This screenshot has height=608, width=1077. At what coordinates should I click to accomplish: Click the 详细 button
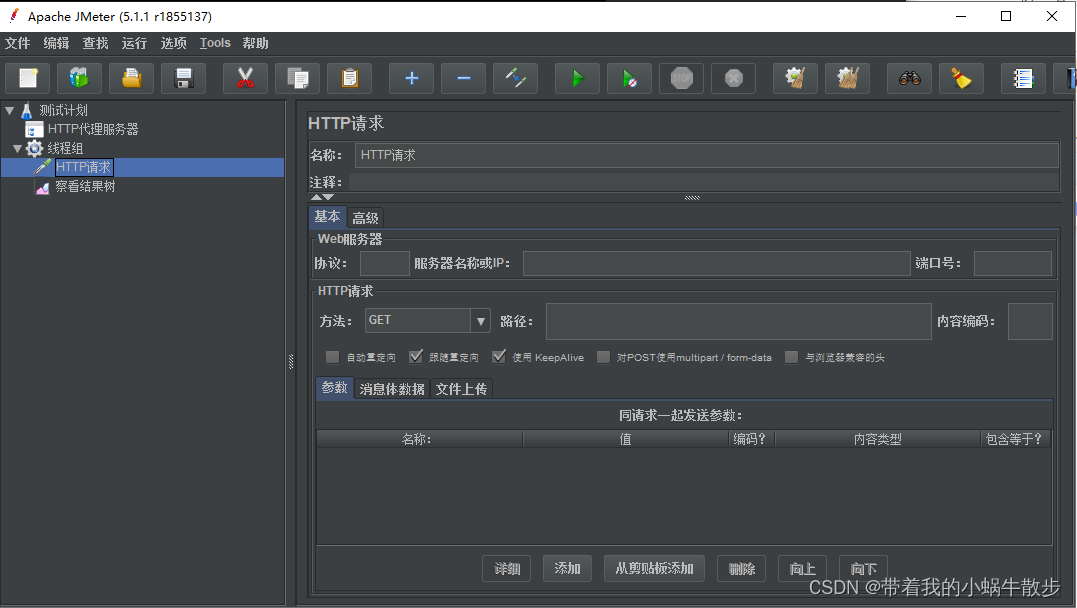[507, 569]
